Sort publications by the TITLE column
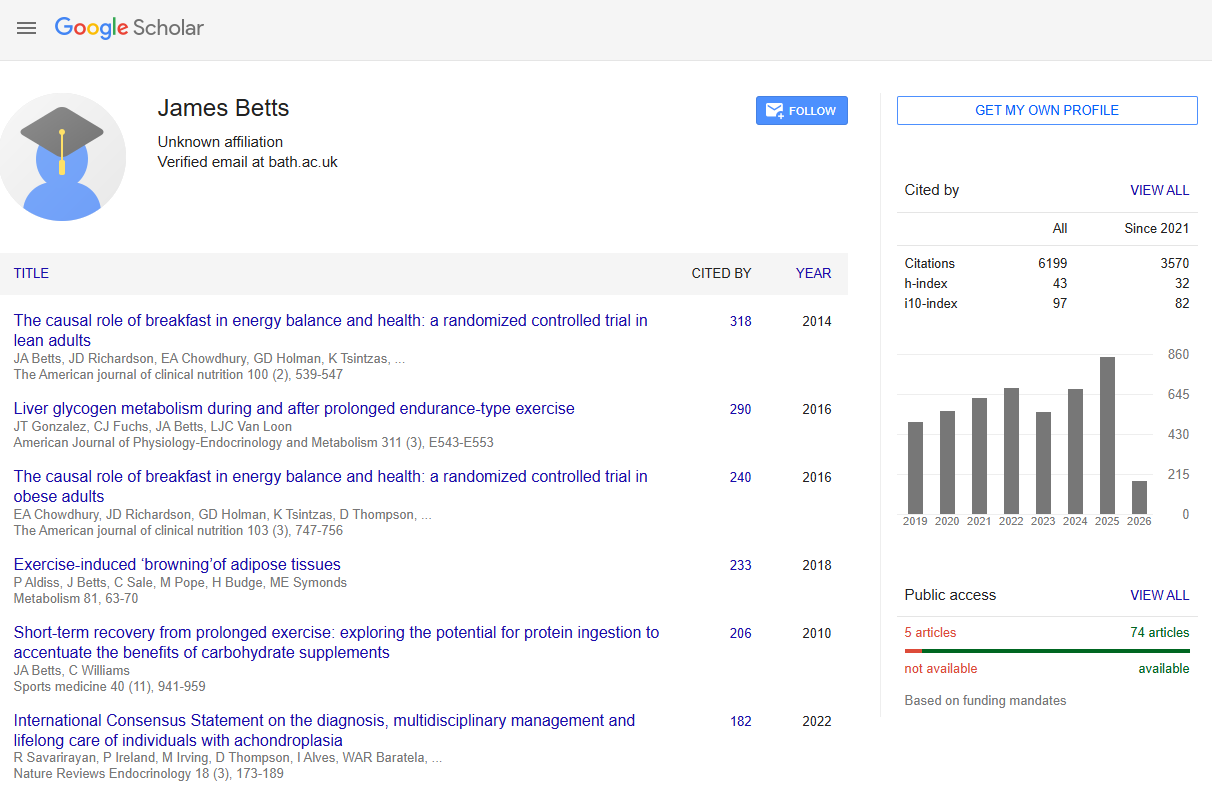 (x=31, y=273)
